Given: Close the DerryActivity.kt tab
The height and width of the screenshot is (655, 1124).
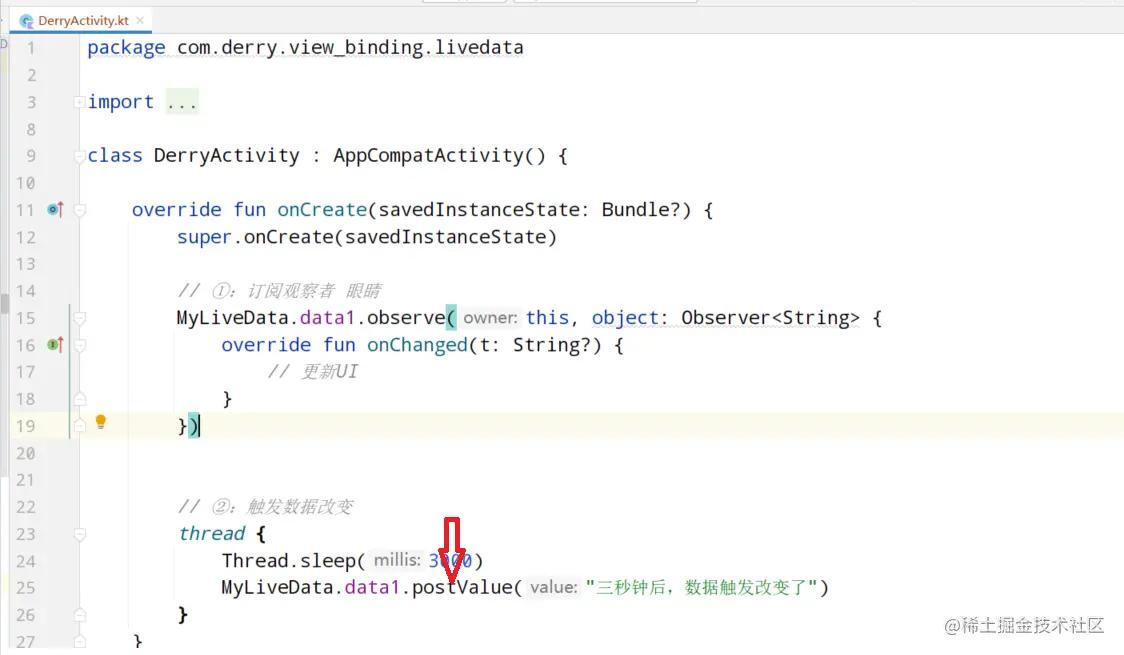Looking at the screenshot, I should (x=140, y=20).
